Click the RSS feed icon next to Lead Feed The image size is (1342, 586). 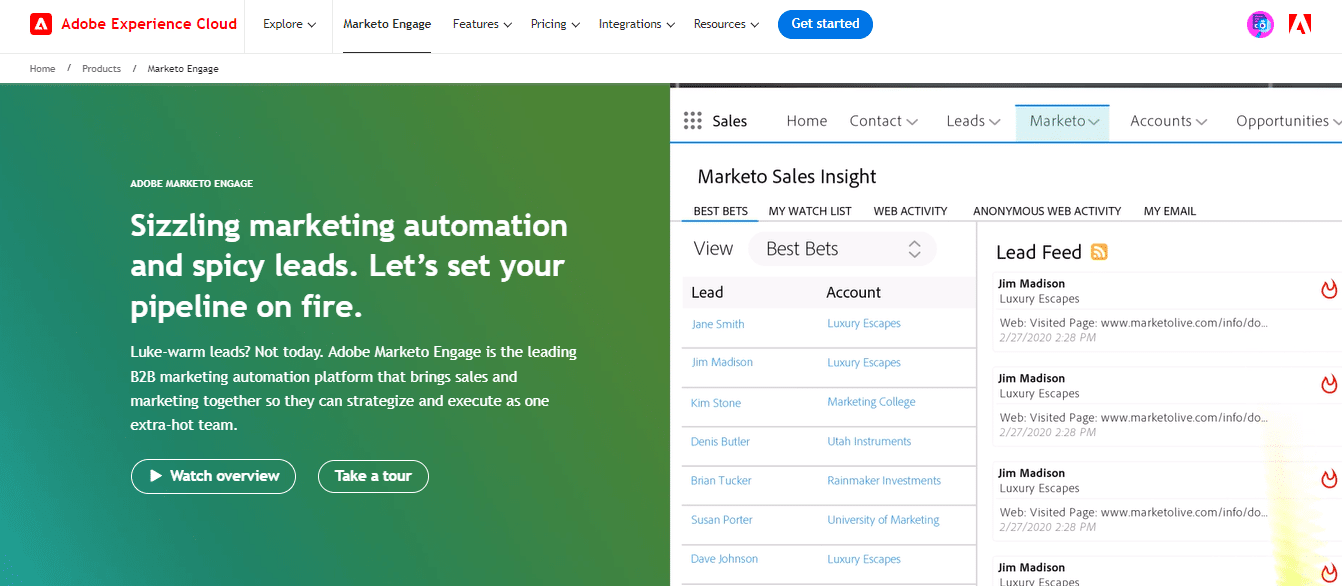(1099, 252)
